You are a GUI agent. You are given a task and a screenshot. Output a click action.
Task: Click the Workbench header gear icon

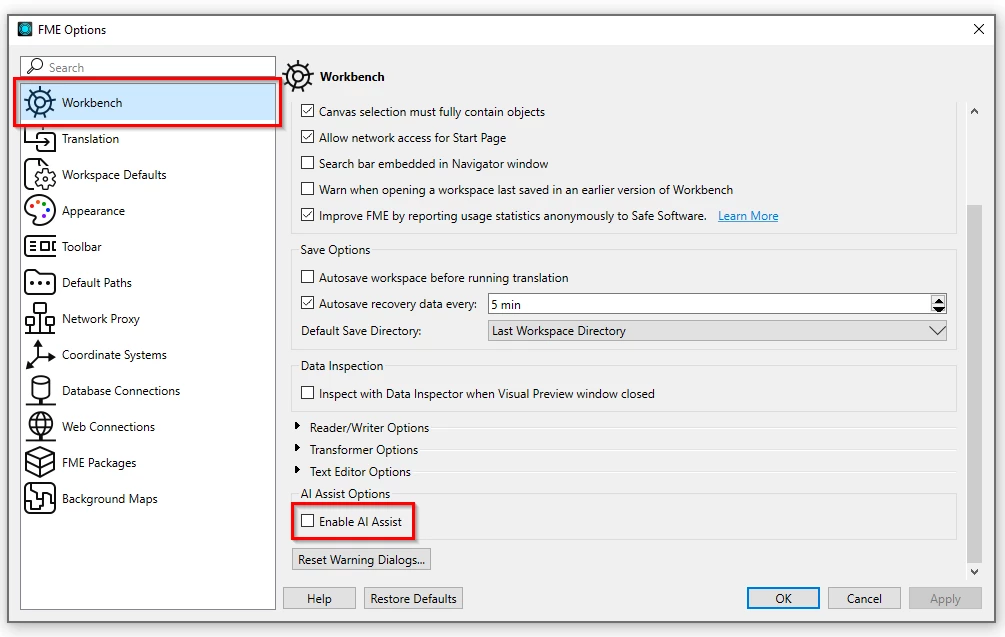(x=298, y=76)
